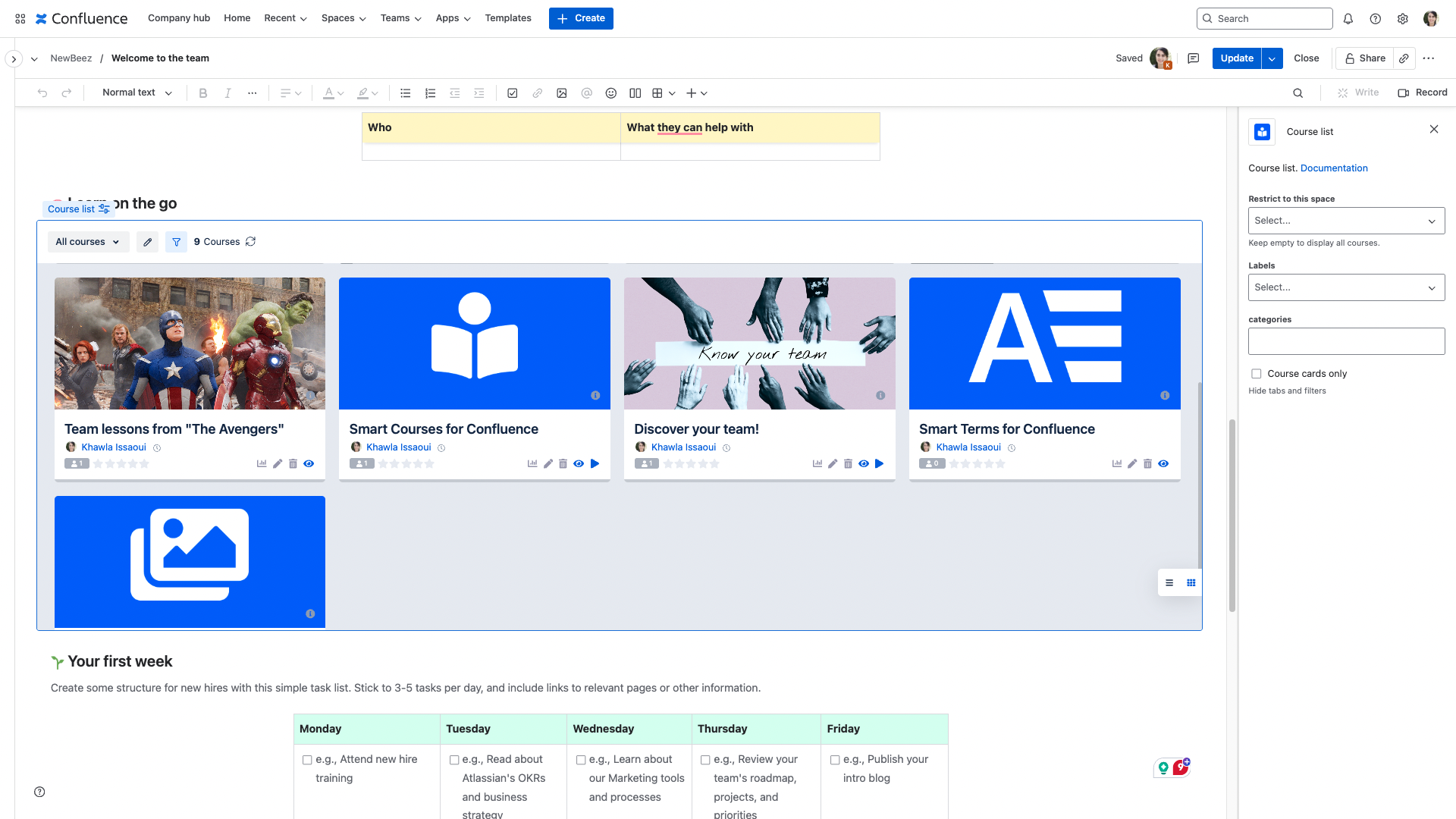Image resolution: width=1456 pixels, height=819 pixels.
Task: Insert an action item checkbox
Action: coord(513,93)
